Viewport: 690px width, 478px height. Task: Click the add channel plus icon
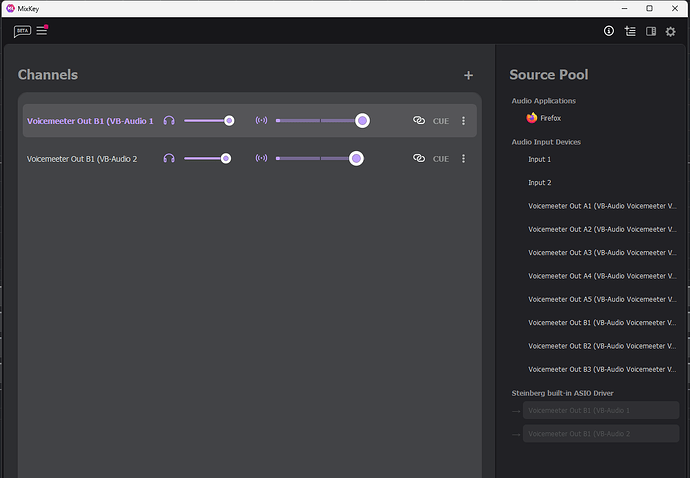click(x=468, y=75)
